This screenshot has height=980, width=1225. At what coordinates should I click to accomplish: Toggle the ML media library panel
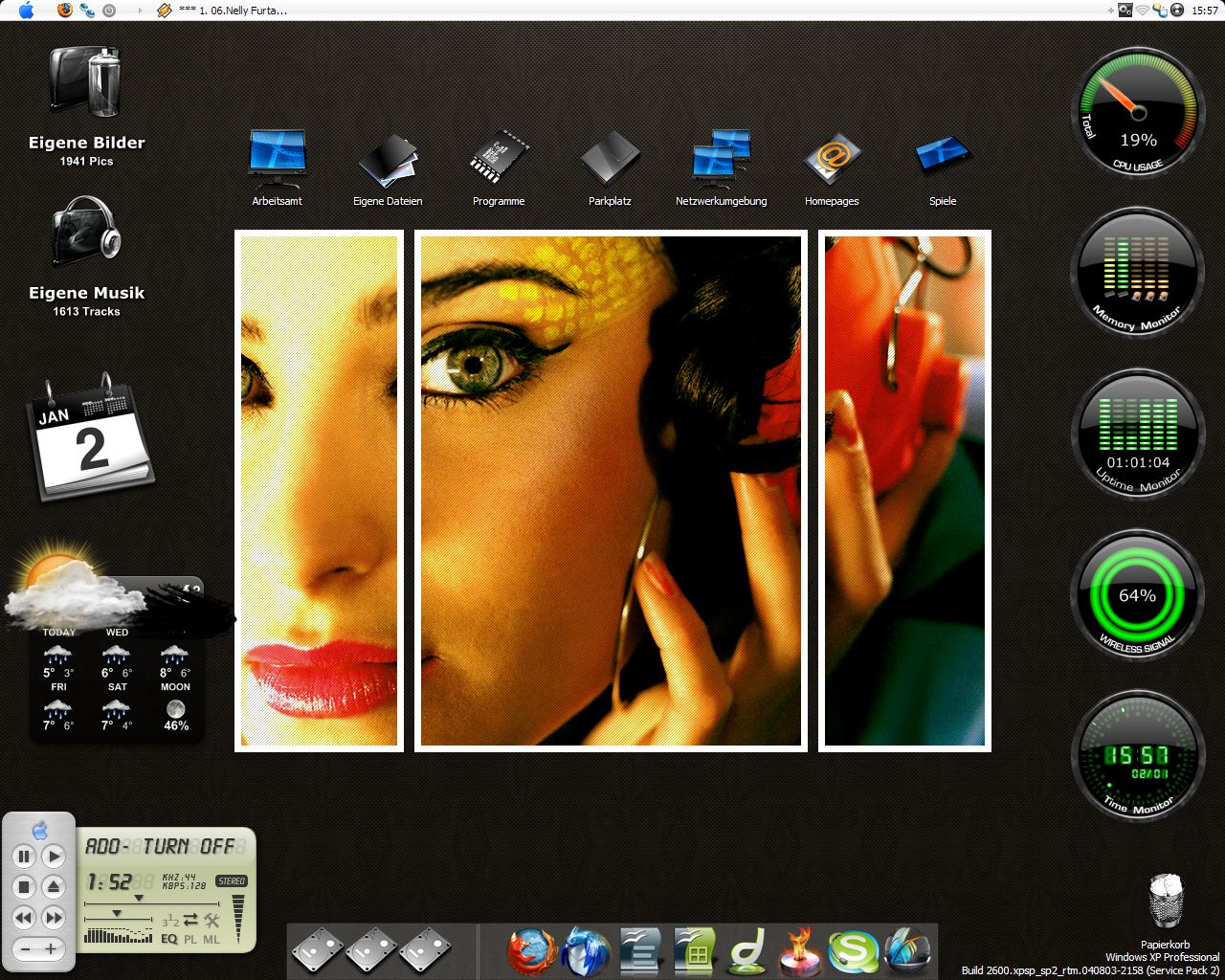pyautogui.click(x=212, y=939)
